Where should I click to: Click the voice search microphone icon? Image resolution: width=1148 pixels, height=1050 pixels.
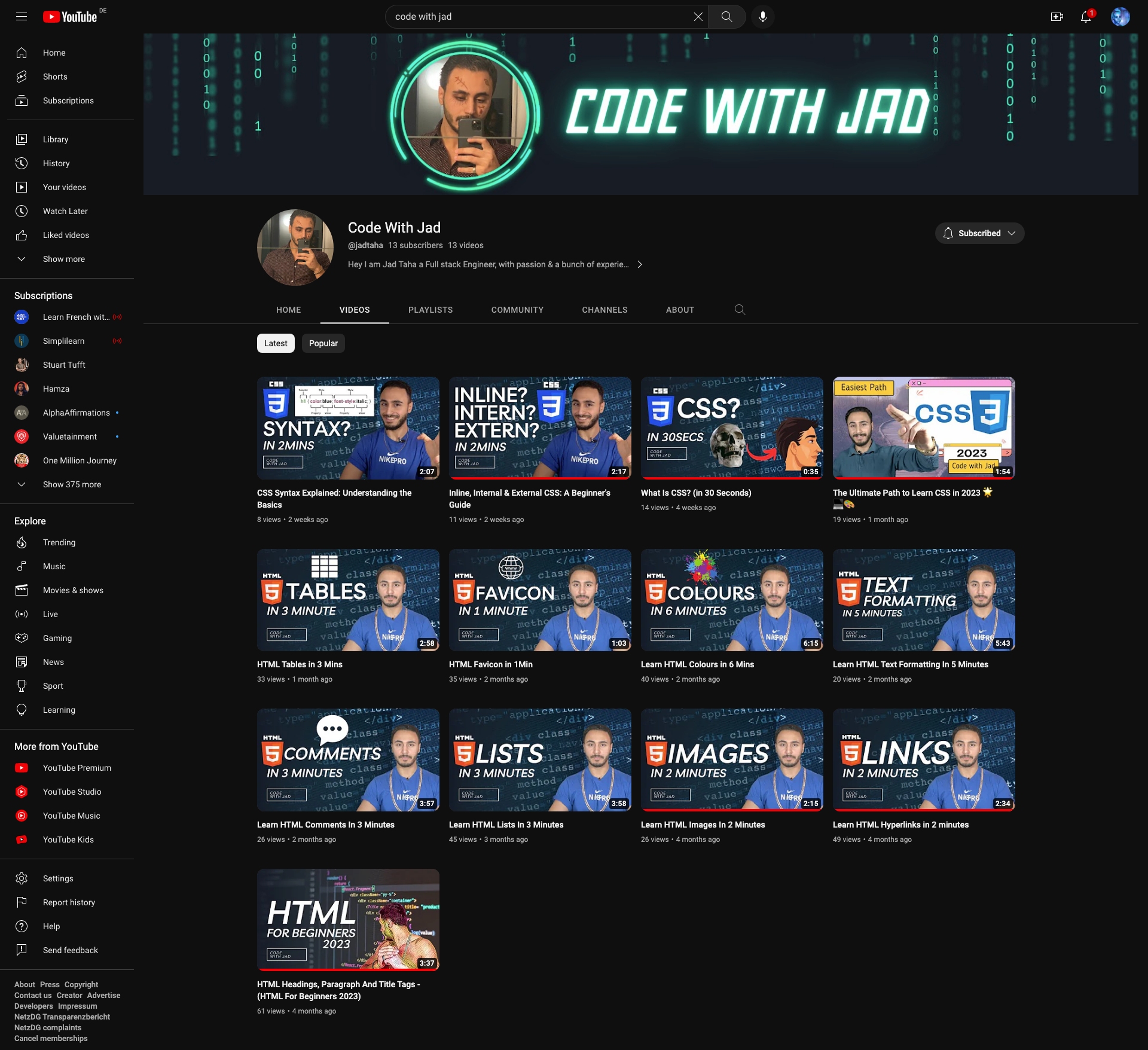762,17
